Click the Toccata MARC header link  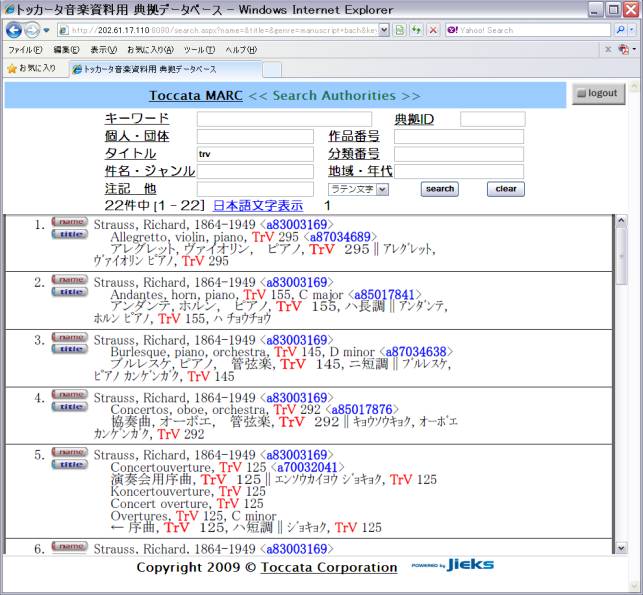tap(196, 96)
